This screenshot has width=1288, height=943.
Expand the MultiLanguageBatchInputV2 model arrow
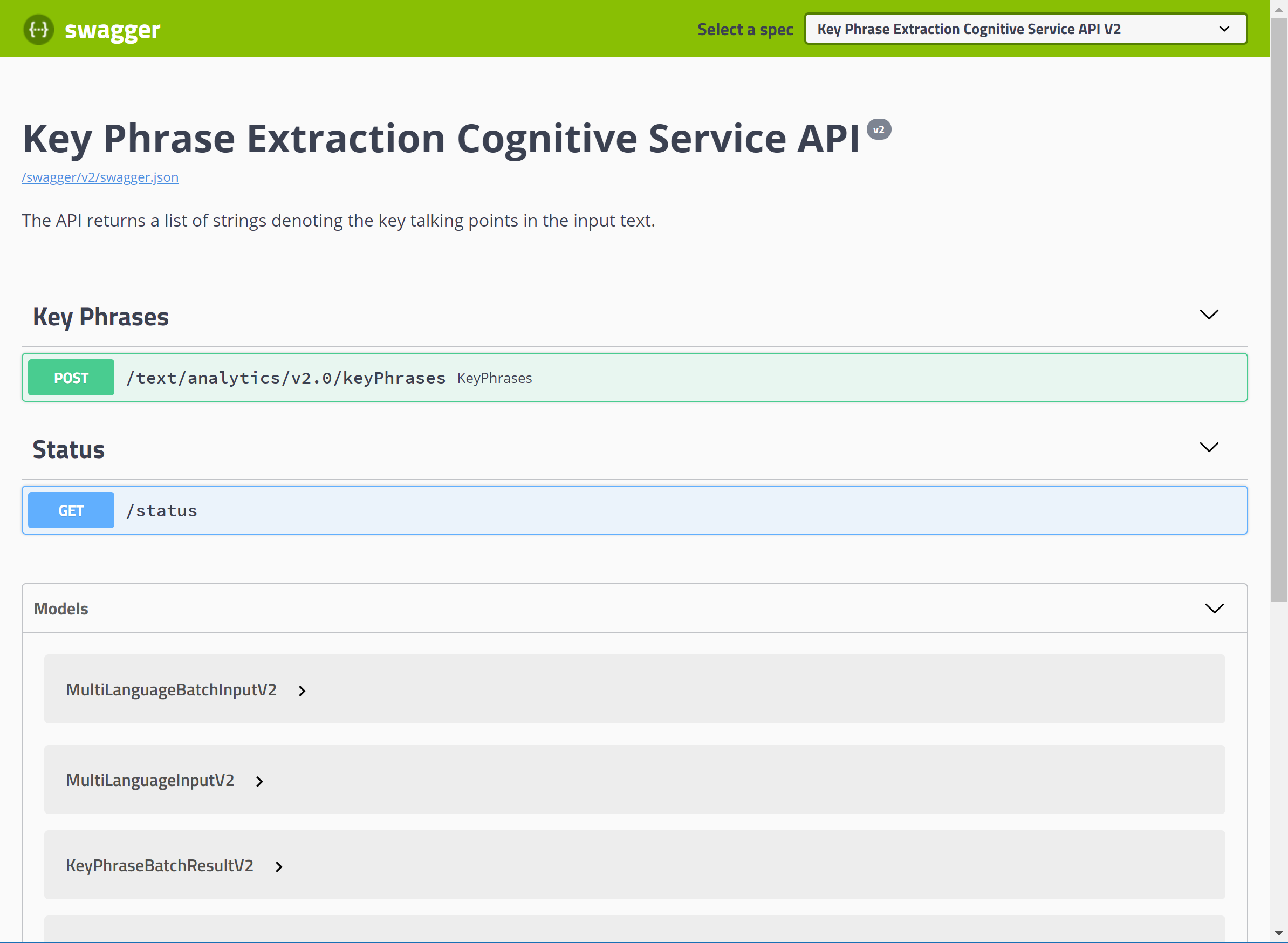pyautogui.click(x=302, y=691)
